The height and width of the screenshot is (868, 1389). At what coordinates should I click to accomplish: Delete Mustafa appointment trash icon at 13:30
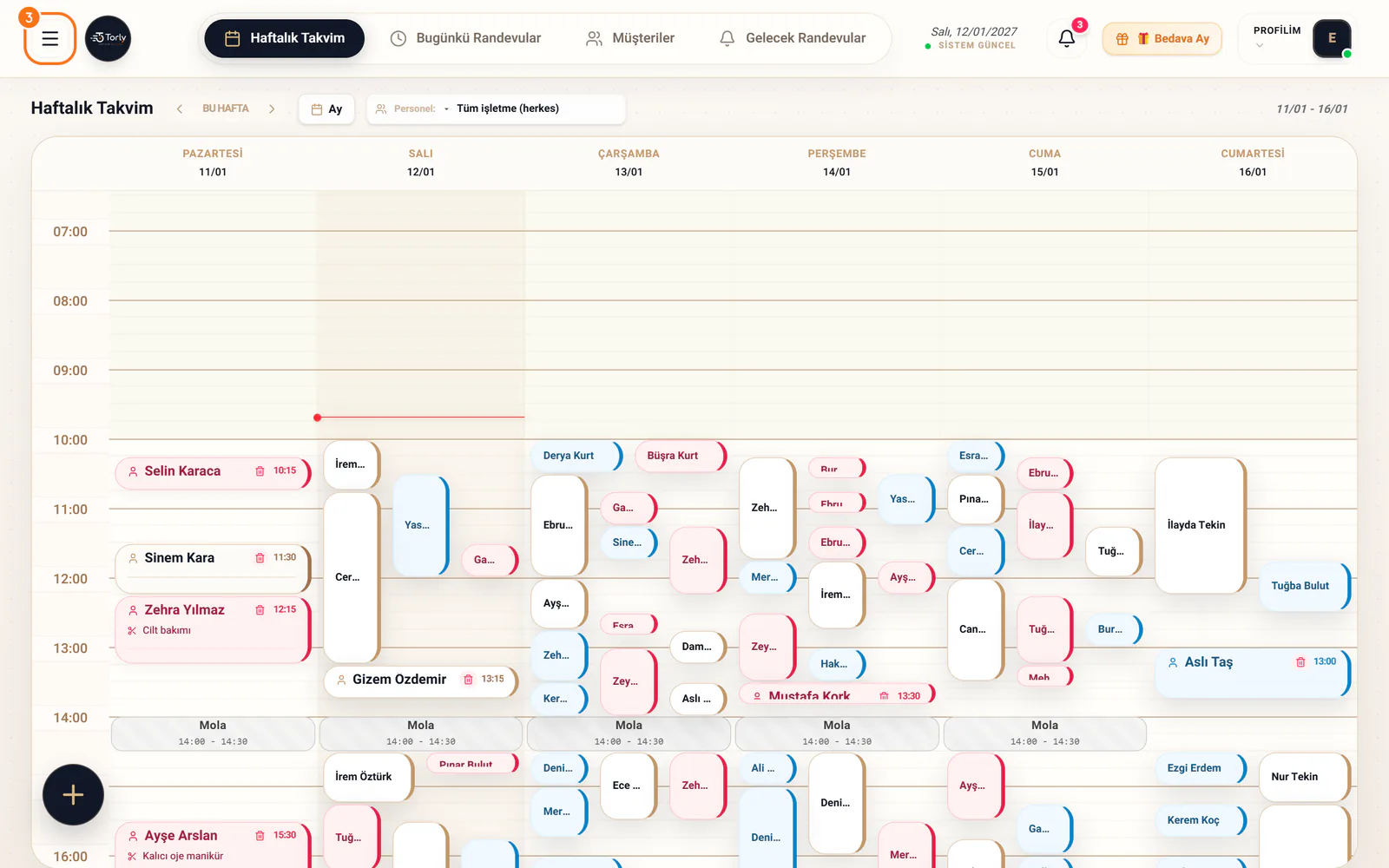[x=884, y=696]
